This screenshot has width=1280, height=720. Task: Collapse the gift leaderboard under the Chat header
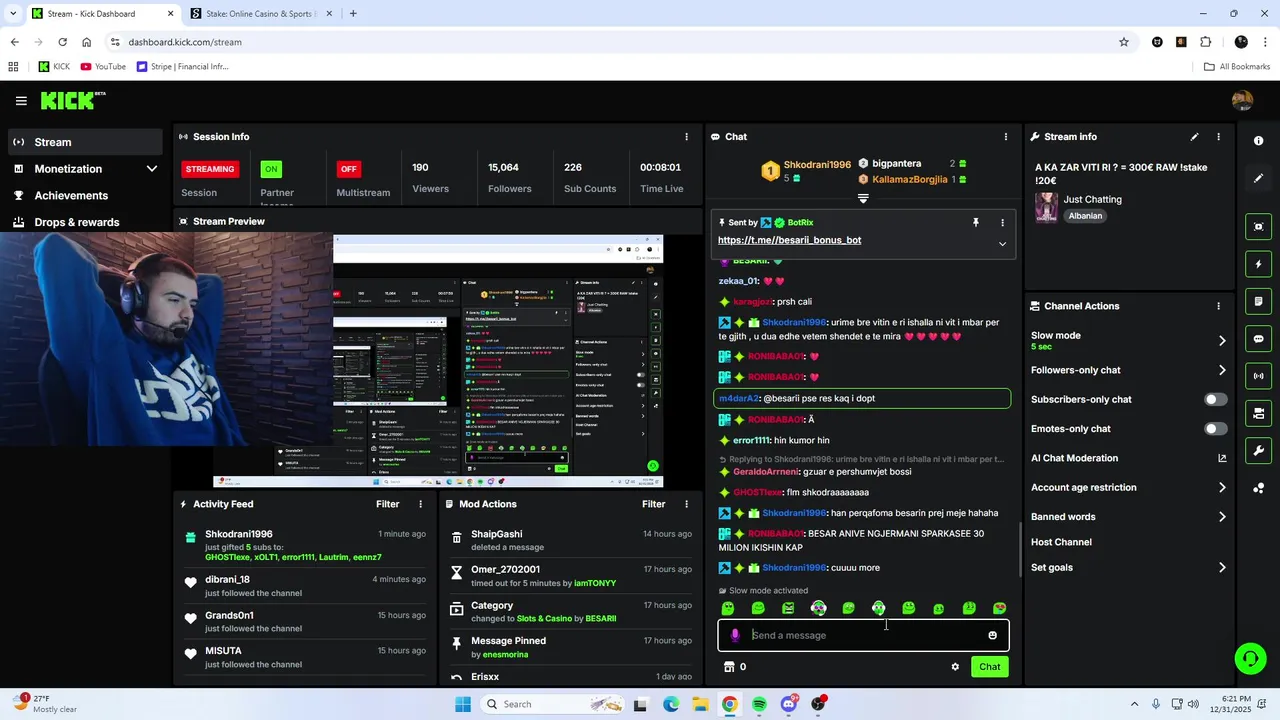(x=863, y=198)
